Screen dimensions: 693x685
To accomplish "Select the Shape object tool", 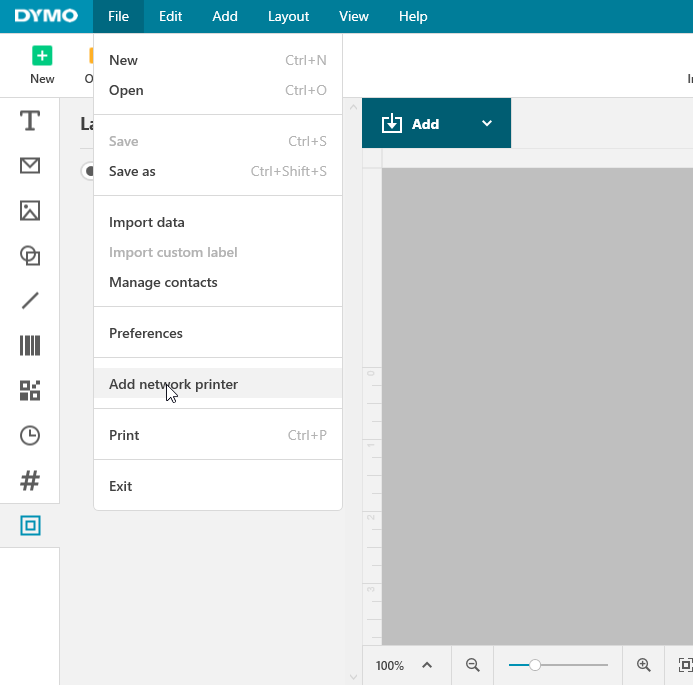I will pyautogui.click(x=30, y=256).
